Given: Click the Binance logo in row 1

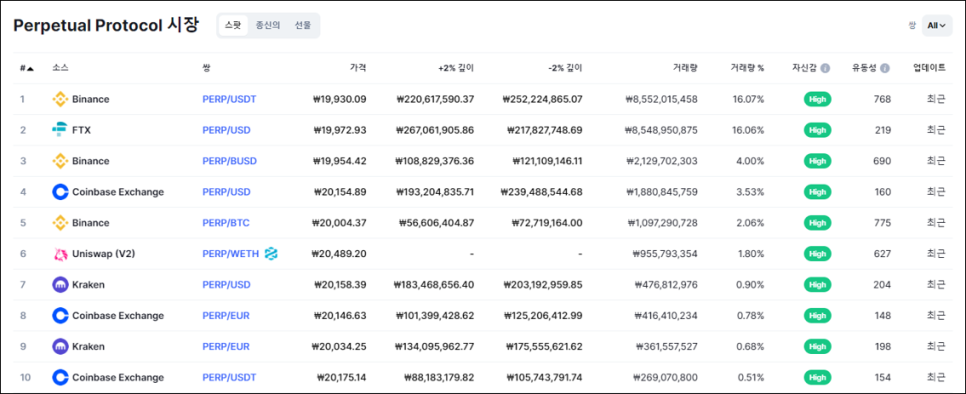Looking at the screenshot, I should pyautogui.click(x=60, y=99).
